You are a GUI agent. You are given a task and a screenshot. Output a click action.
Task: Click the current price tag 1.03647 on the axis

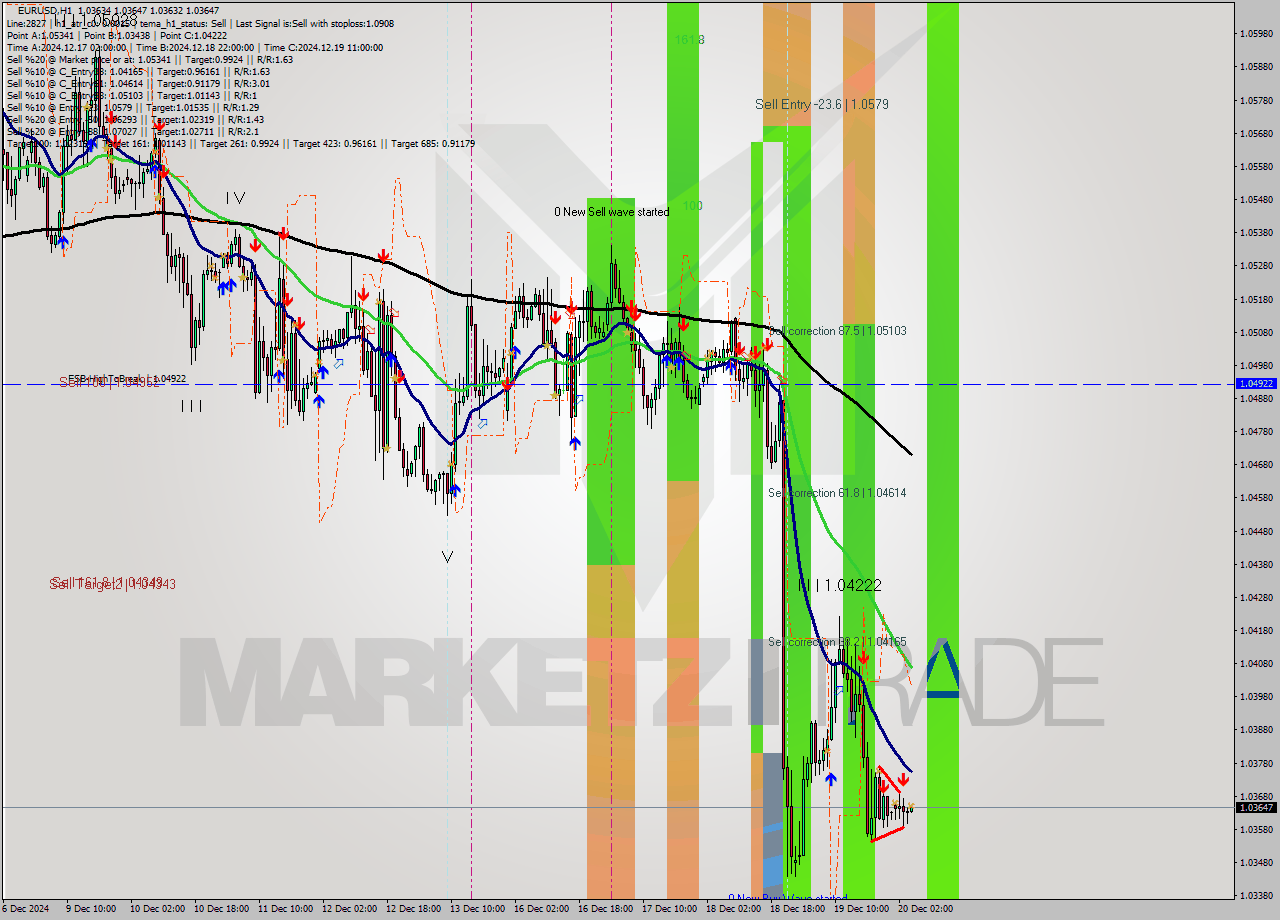pos(1256,807)
